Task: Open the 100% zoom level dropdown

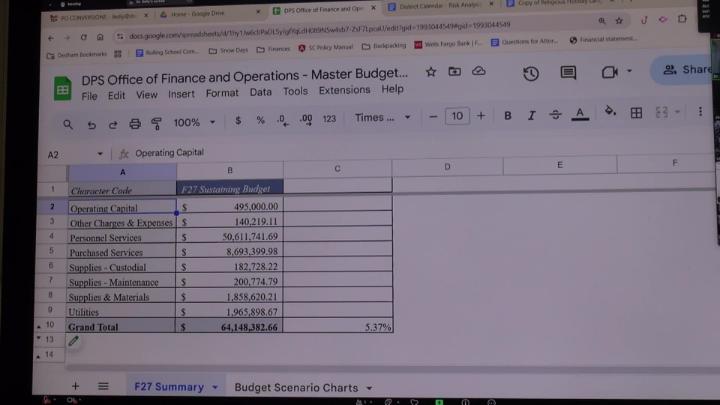Action: (x=194, y=123)
